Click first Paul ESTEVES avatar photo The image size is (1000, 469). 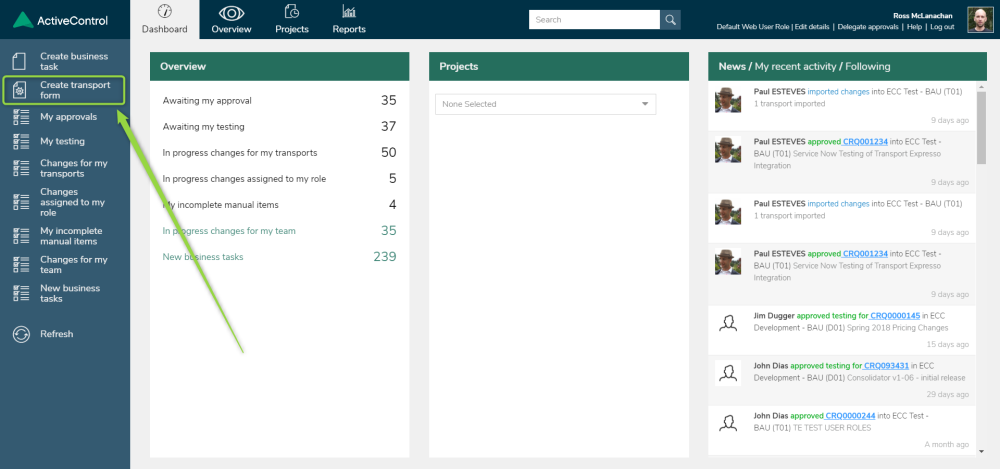click(x=728, y=100)
